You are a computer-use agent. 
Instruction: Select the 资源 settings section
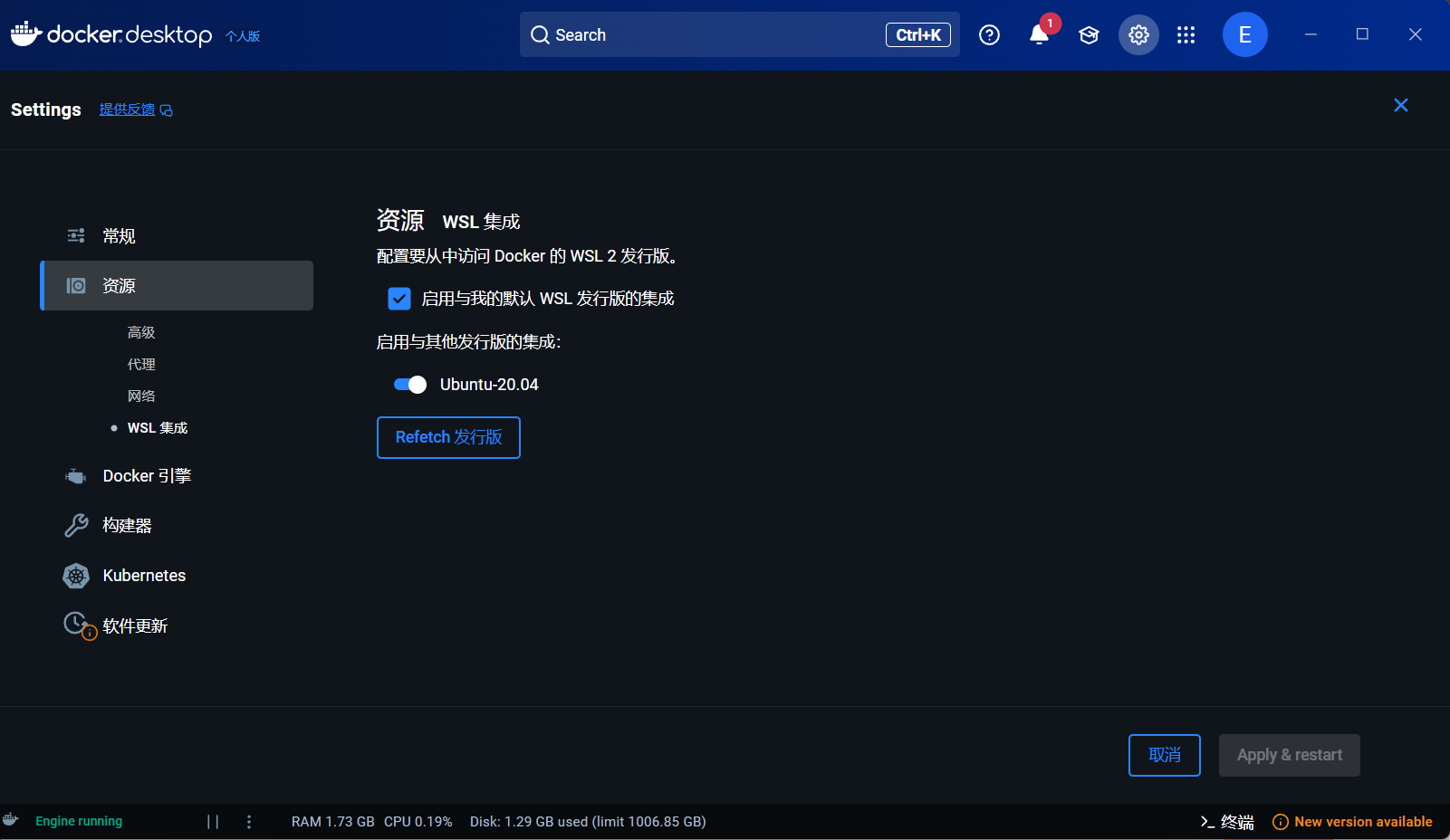[x=177, y=286]
